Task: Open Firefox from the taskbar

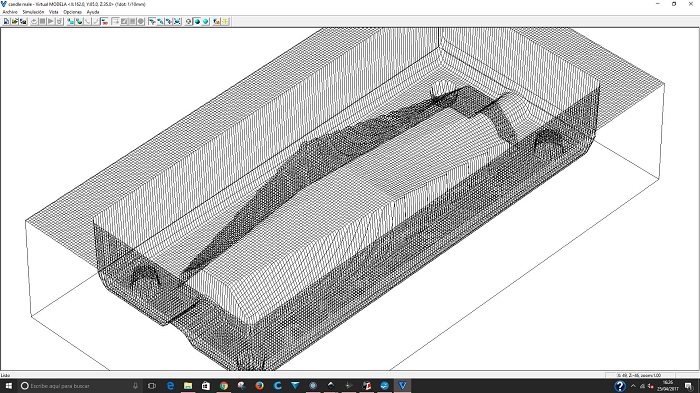Action: pos(259,386)
